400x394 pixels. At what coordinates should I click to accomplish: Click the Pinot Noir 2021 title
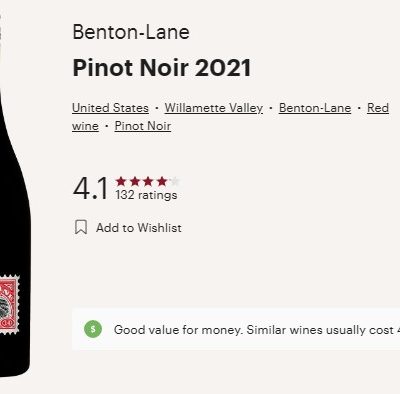coord(162,68)
